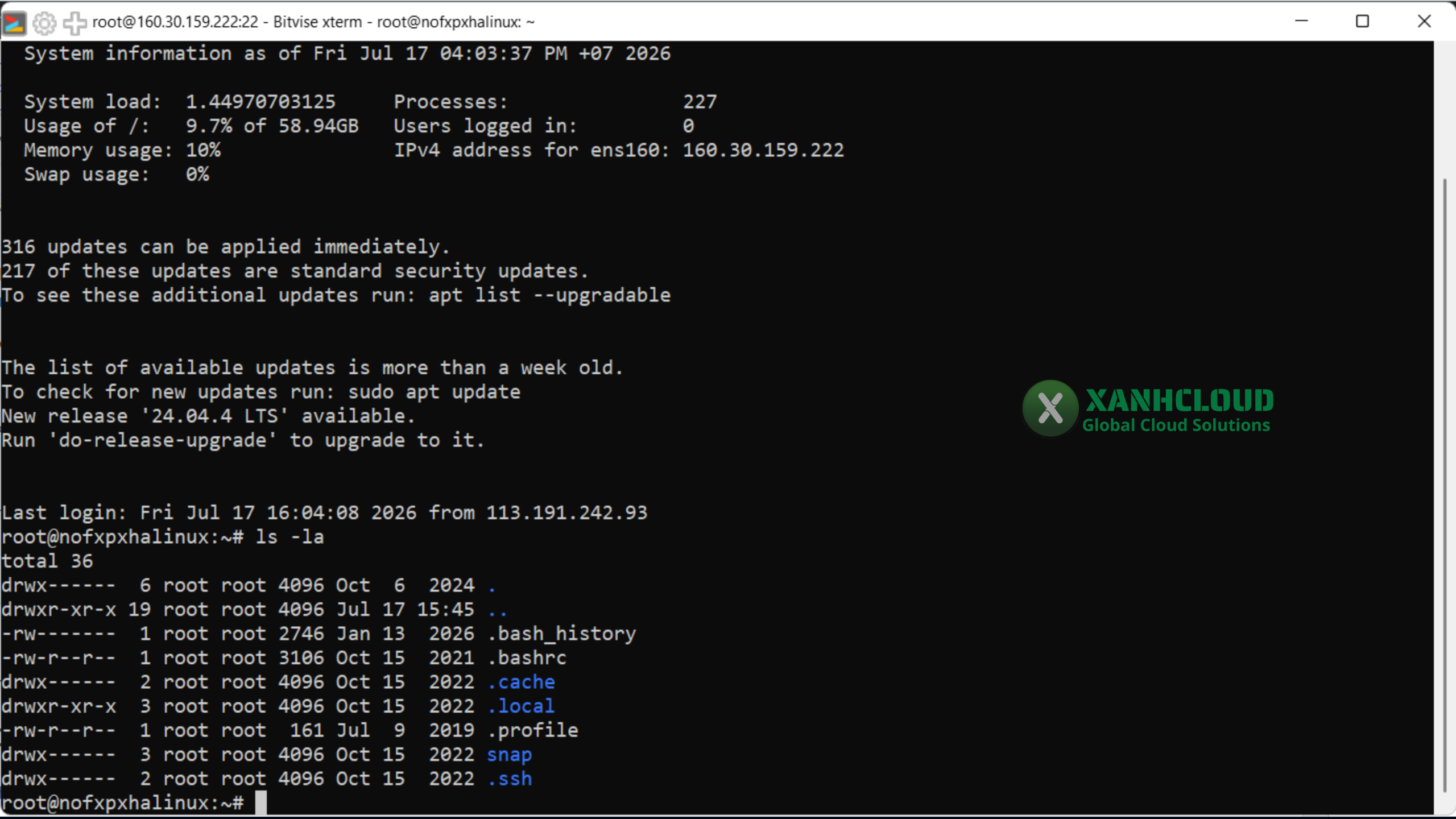Minimize the Bitvise xterm window

point(1301,22)
